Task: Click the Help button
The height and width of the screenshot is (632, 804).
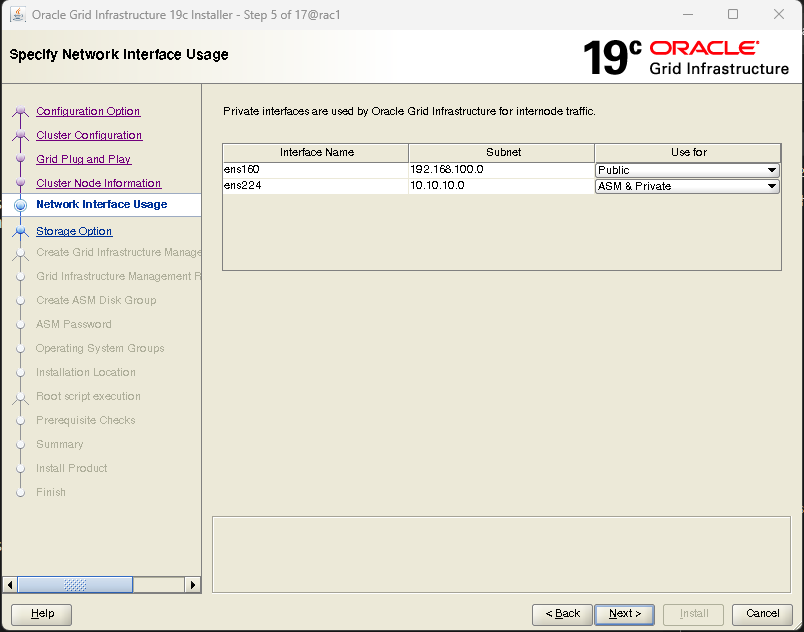Action: pos(42,614)
